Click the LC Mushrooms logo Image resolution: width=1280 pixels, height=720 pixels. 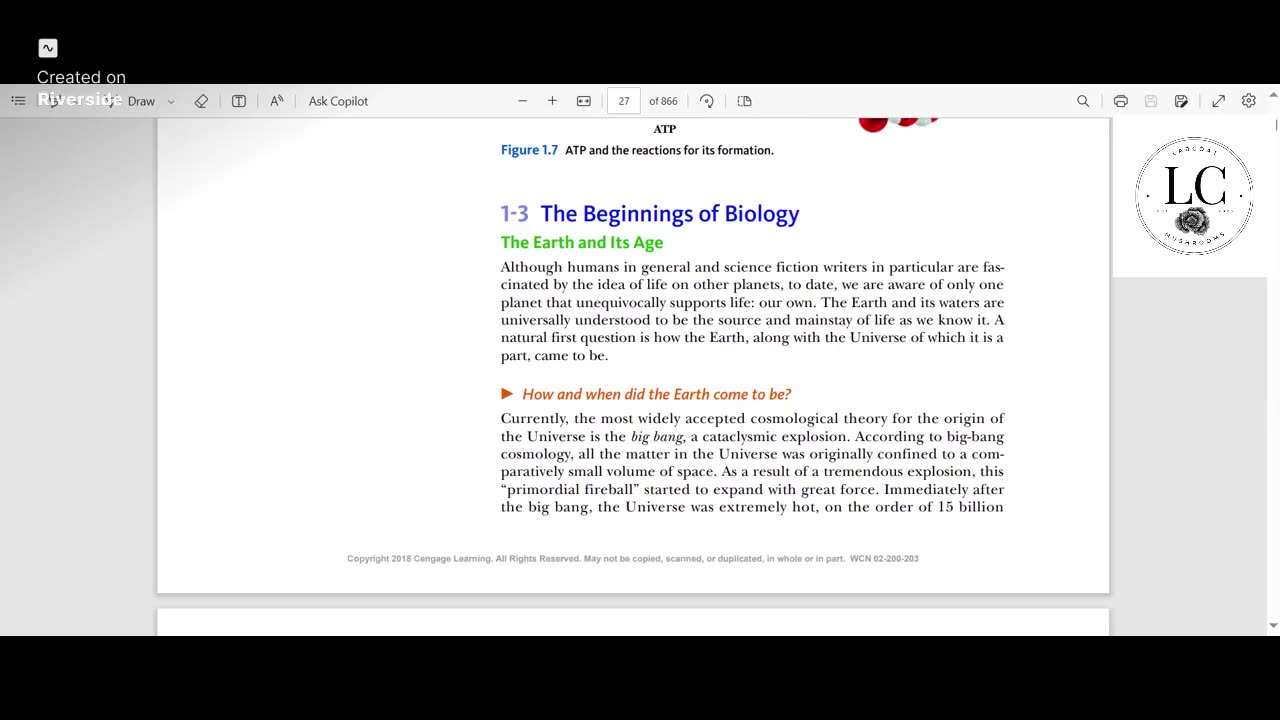(1194, 196)
